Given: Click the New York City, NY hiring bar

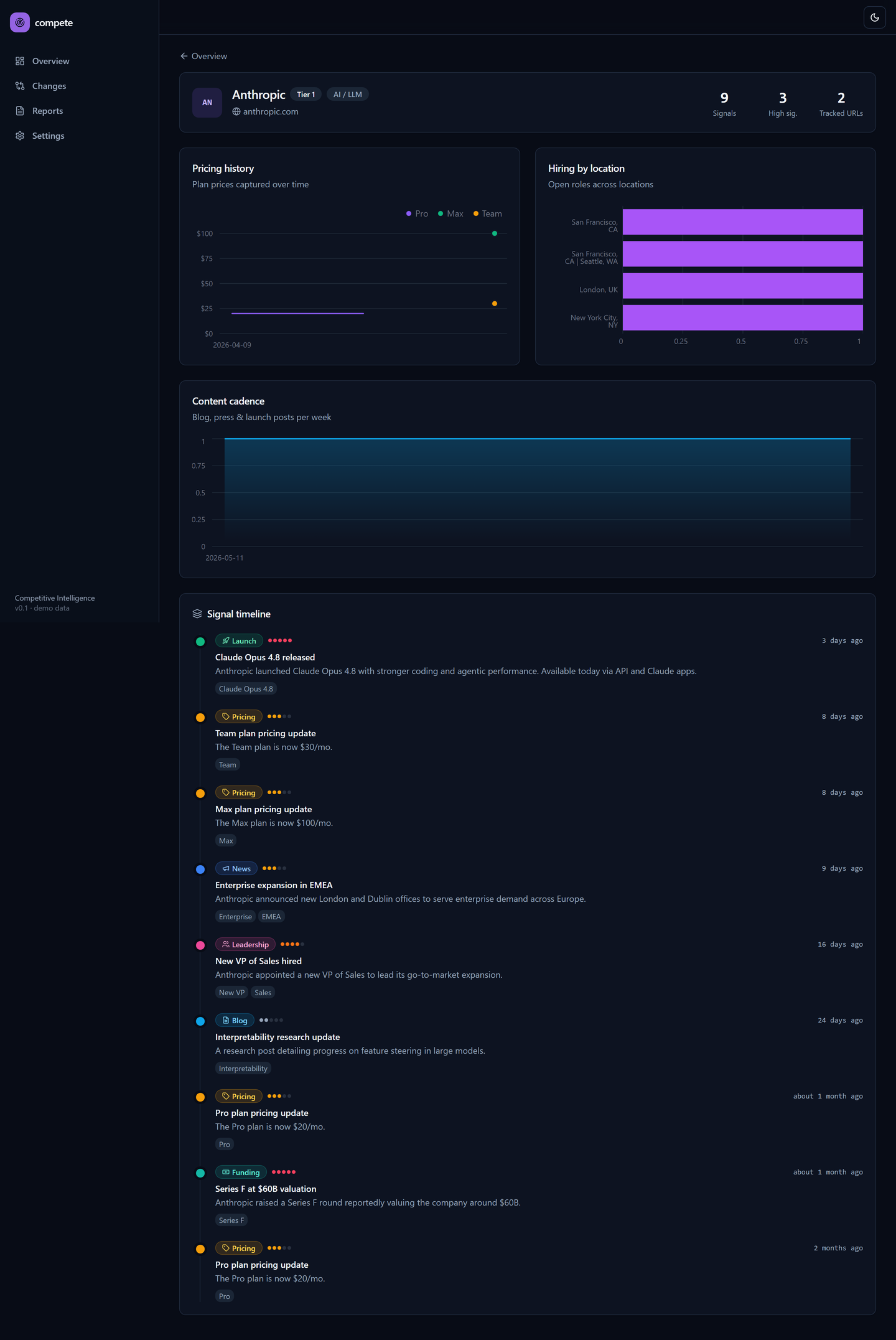Looking at the screenshot, I should [743, 317].
